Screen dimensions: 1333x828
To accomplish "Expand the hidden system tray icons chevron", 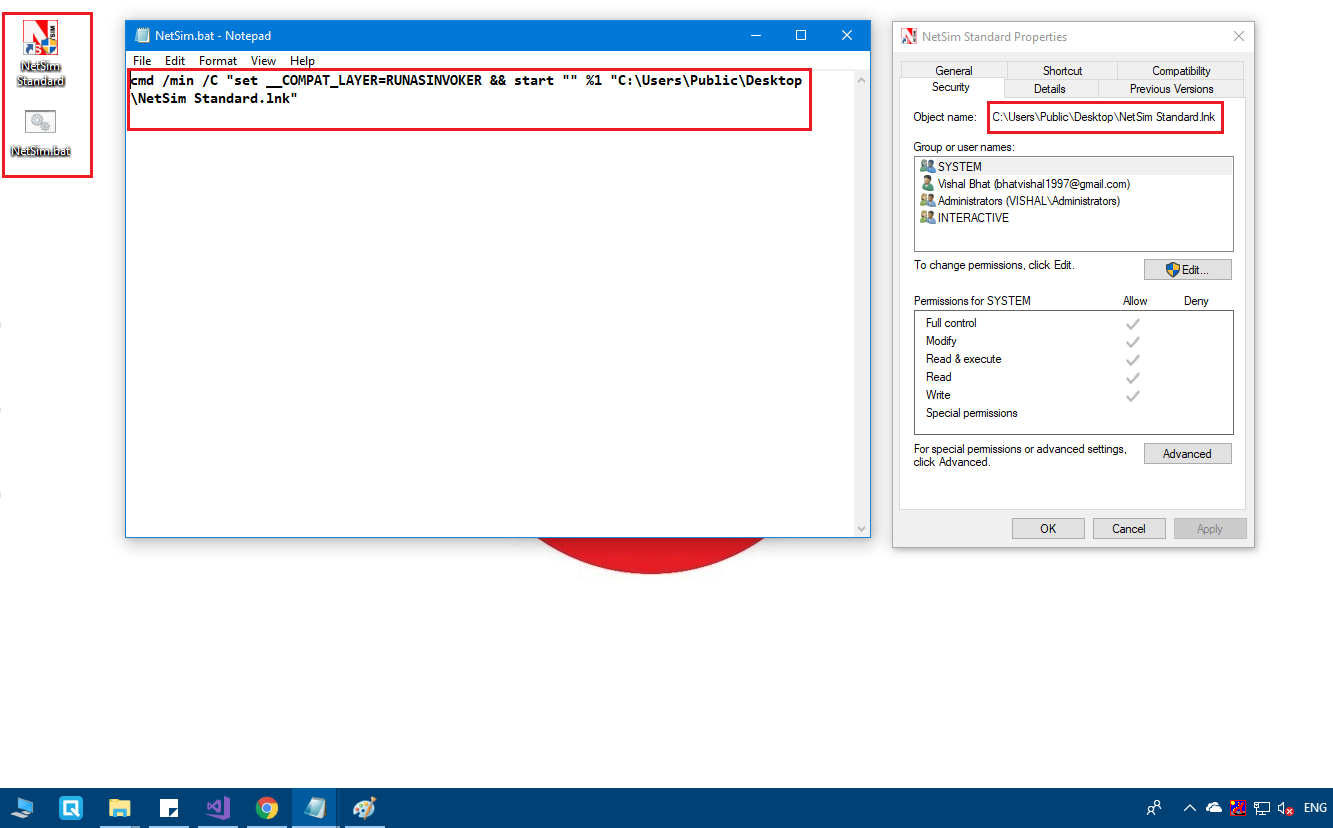I will point(1190,808).
